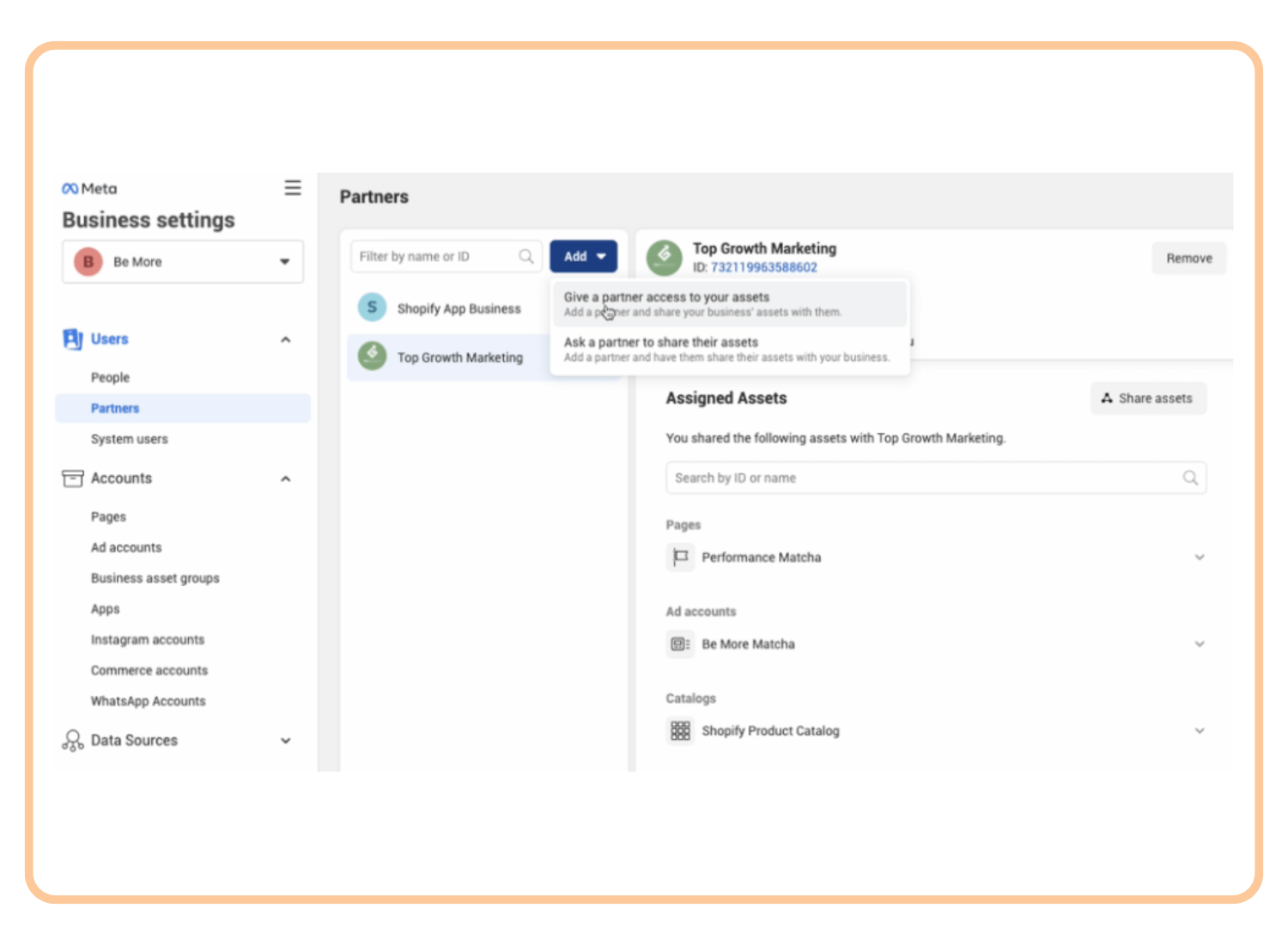1288x945 pixels.
Task: Click the Search by ID or name field
Action: [x=936, y=478]
